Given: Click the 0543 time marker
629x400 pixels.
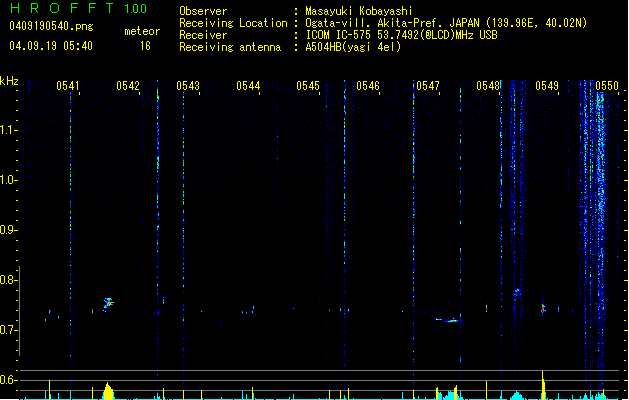Looking at the screenshot, I should coord(188,86).
